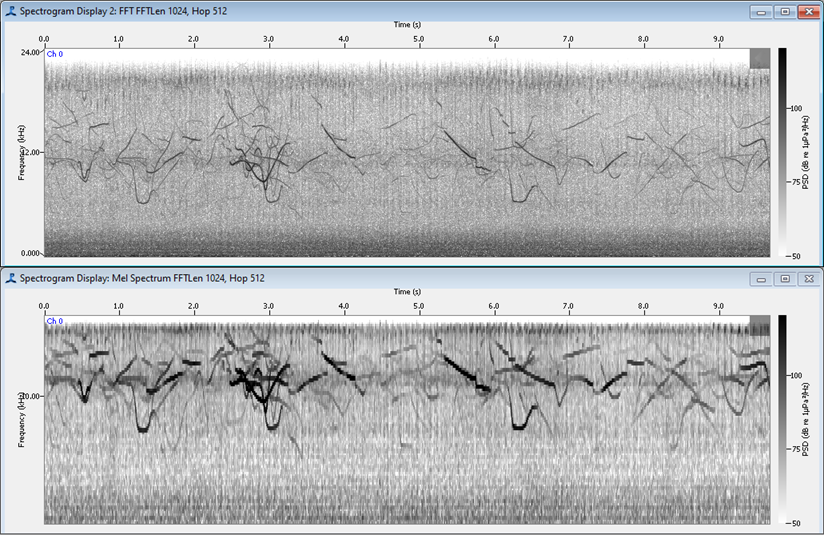Viewport: 824px width, 535px height.
Task: Click the app icon of Mel Spectrum window
Action: [x=9, y=277]
